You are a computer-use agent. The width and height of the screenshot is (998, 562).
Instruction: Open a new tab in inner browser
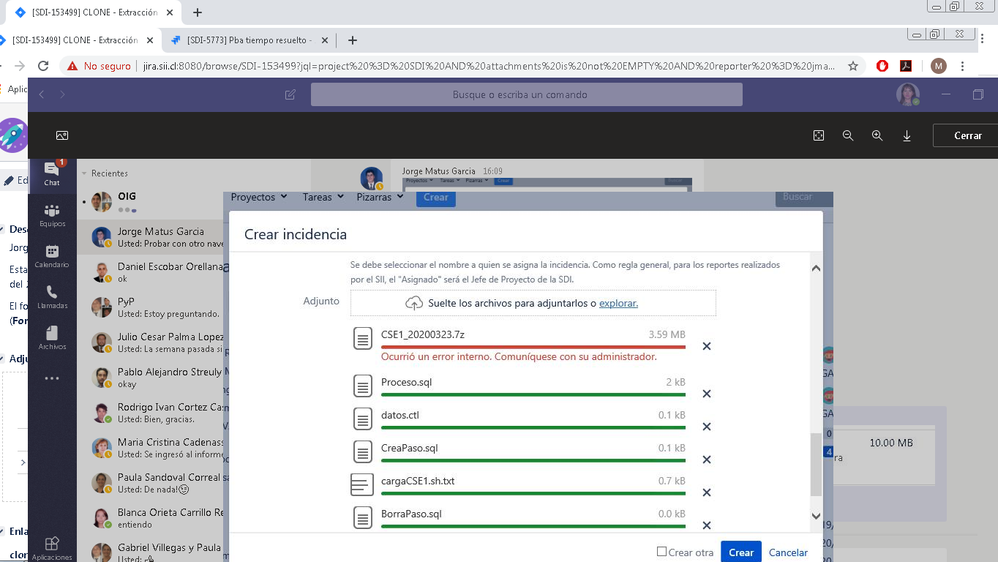(352, 40)
